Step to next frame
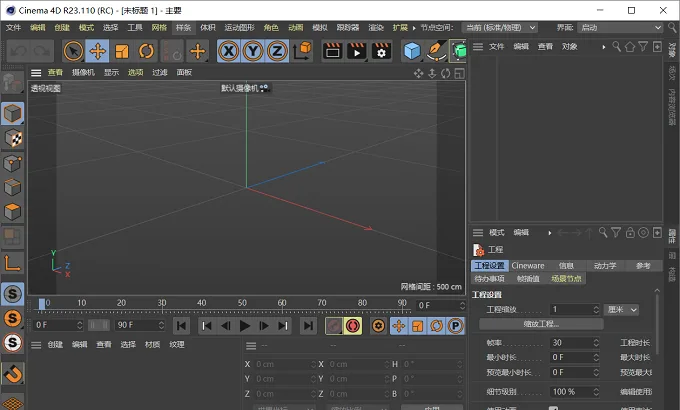 pos(264,326)
